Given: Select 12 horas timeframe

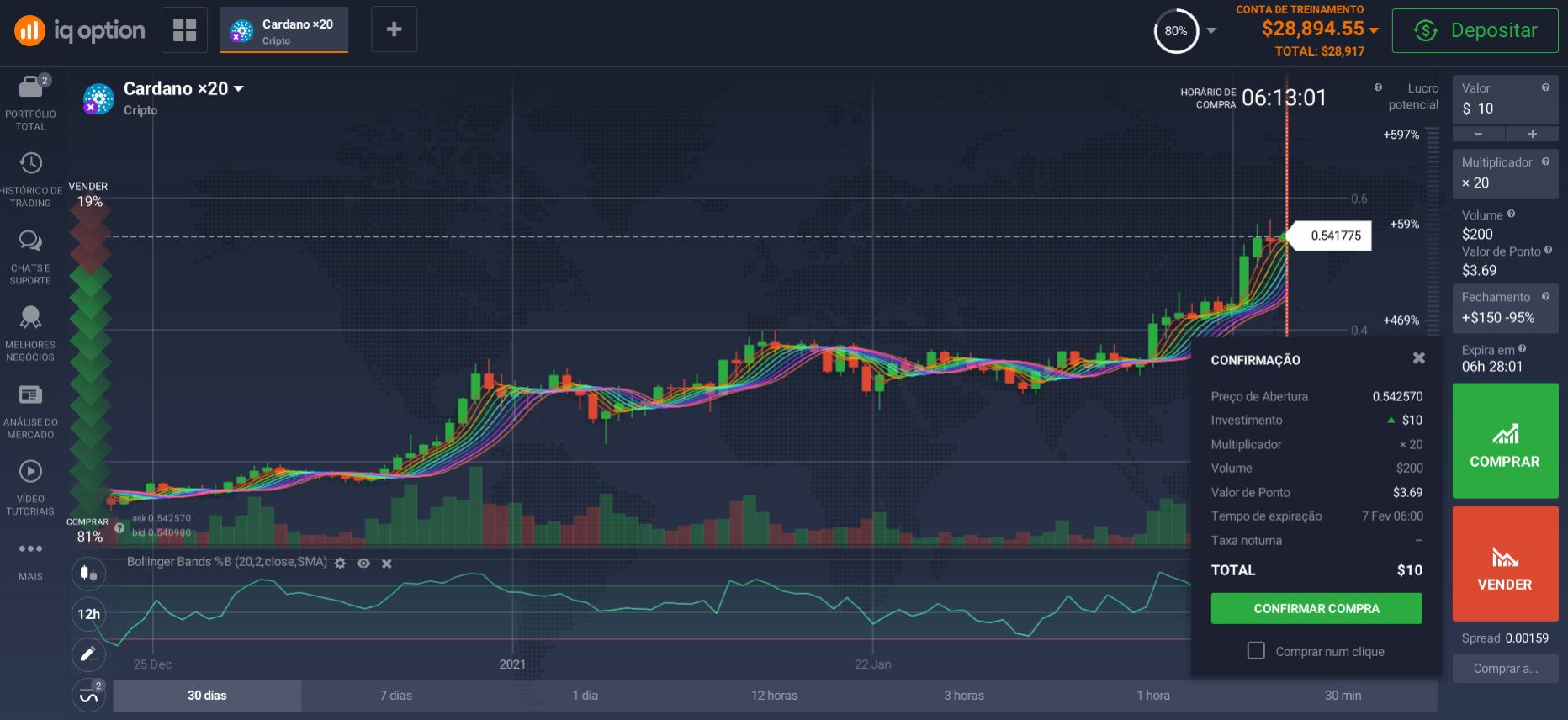Looking at the screenshot, I should (x=775, y=696).
